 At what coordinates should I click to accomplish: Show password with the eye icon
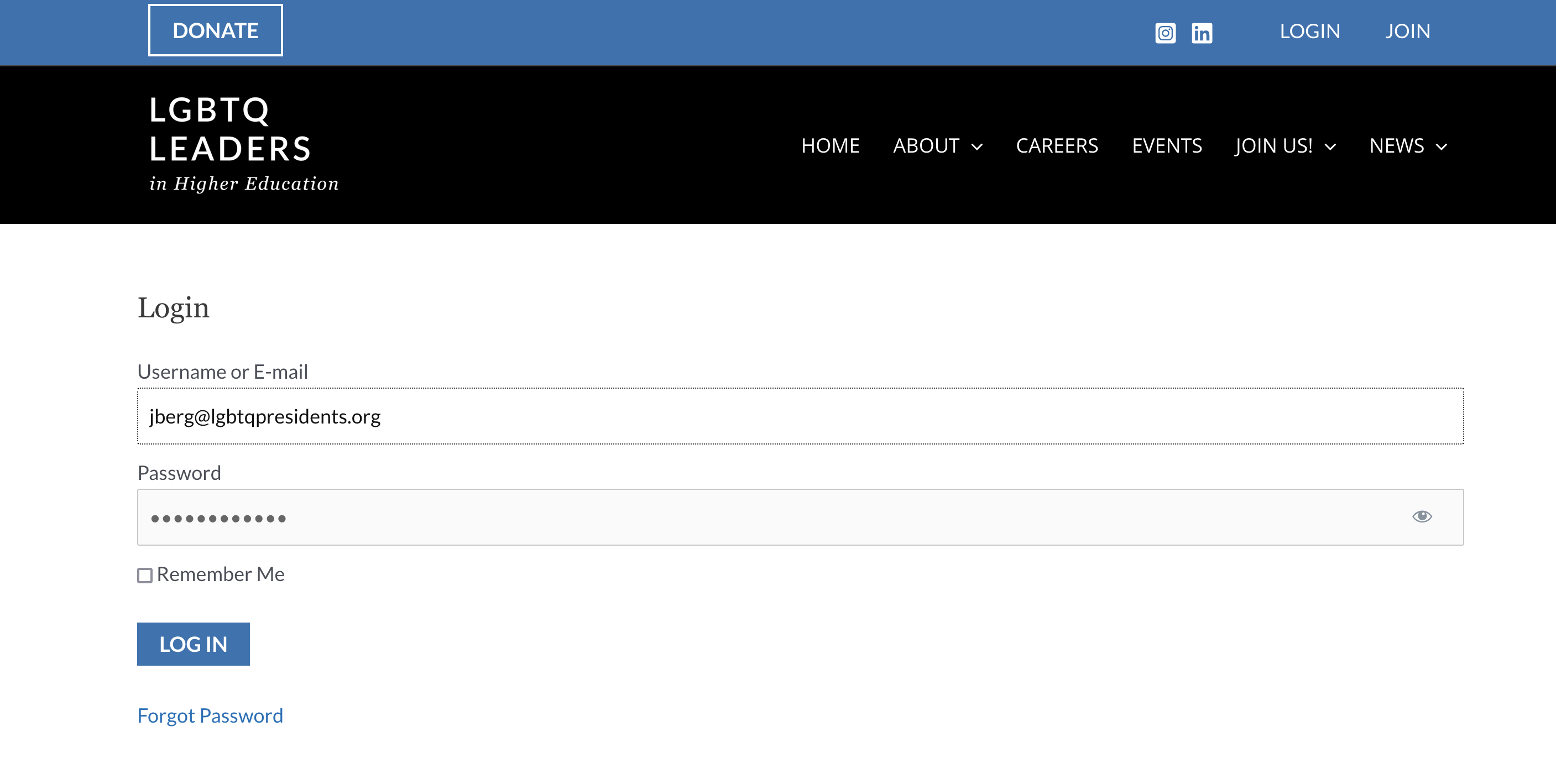[x=1422, y=516]
